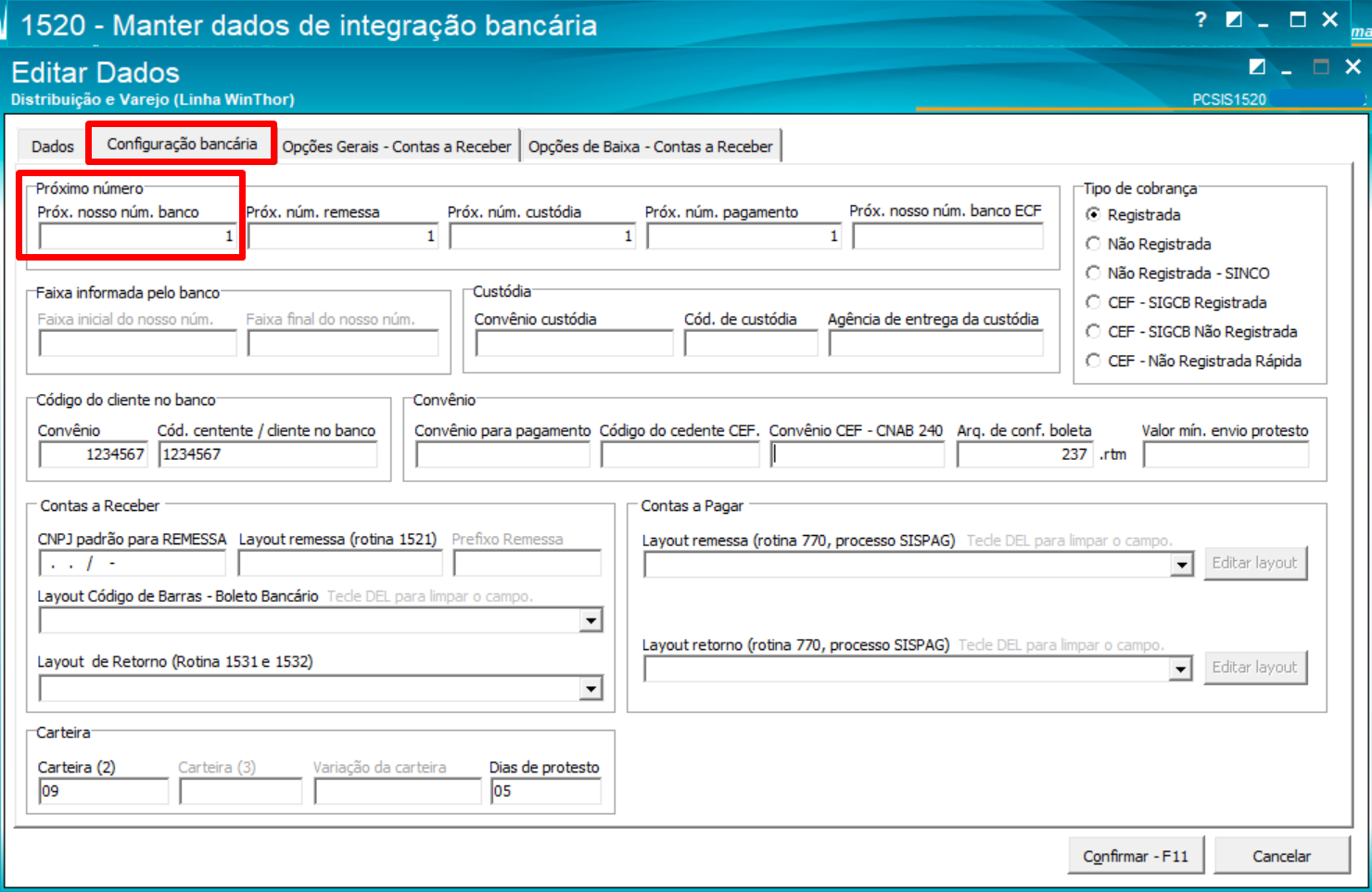Click the Próx. núm. pagamento field
The width and height of the screenshot is (1372, 892).
pos(744,236)
